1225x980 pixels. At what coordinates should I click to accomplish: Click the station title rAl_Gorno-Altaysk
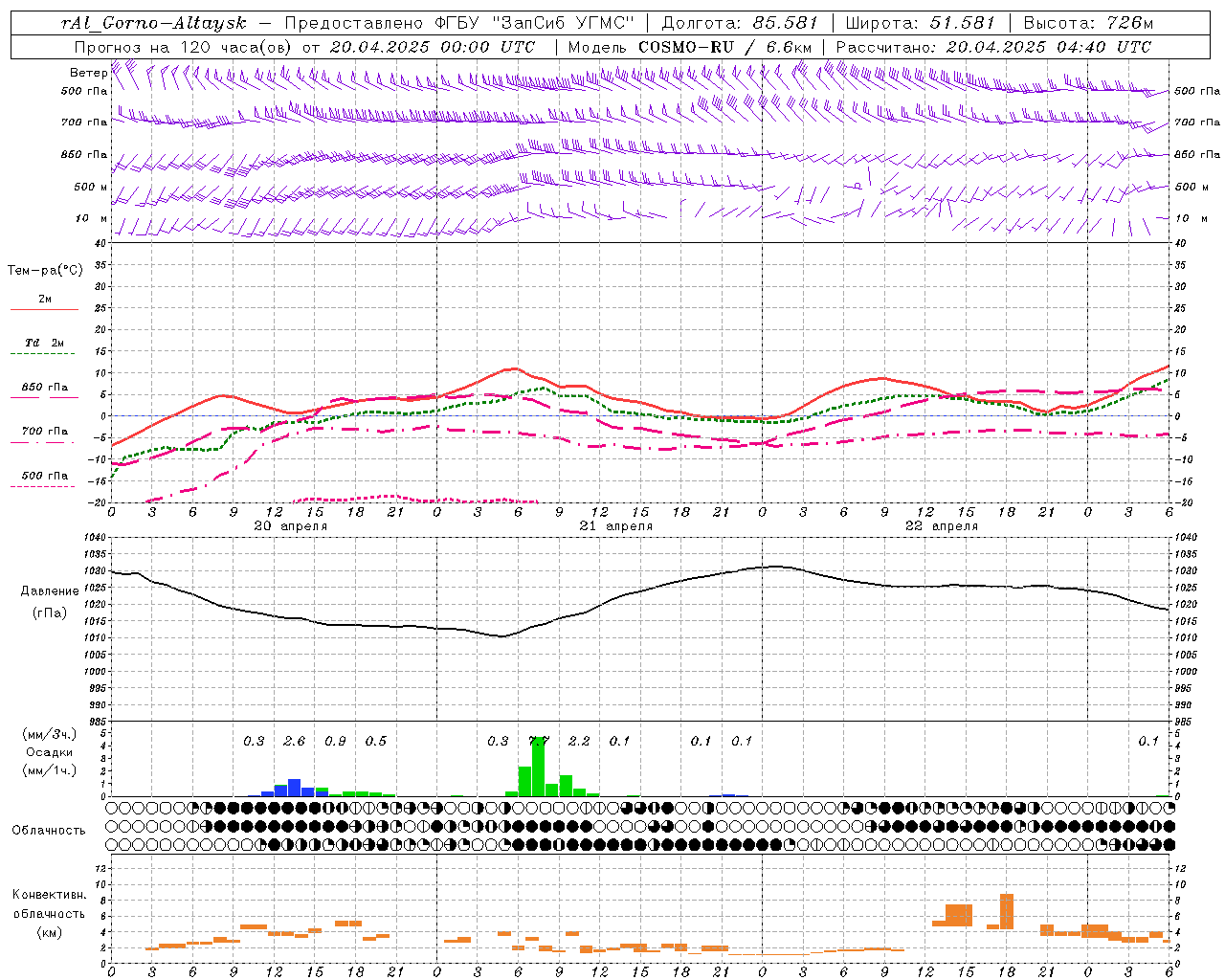[154, 23]
